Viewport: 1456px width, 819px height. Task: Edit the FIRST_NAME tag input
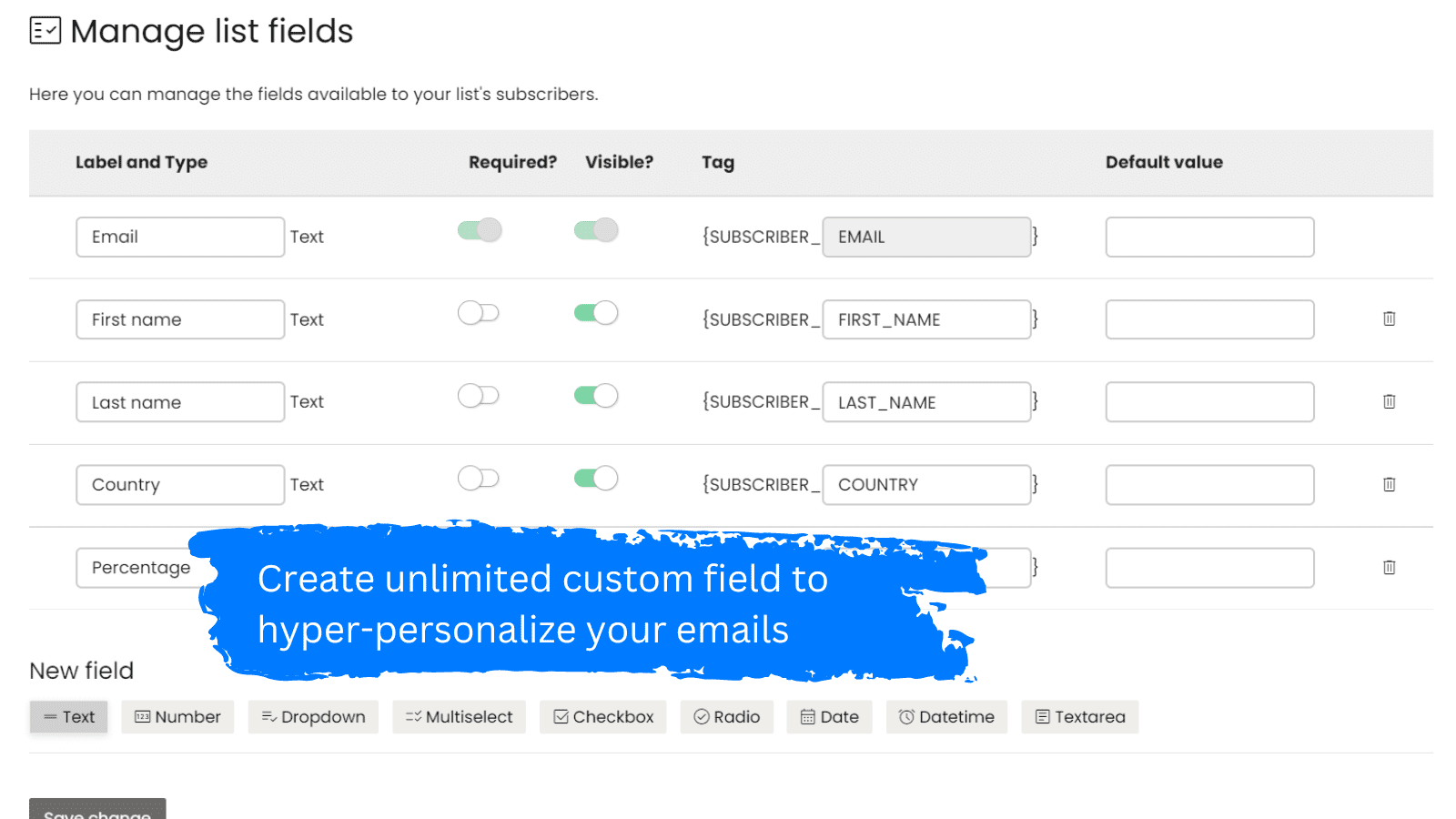pos(926,319)
